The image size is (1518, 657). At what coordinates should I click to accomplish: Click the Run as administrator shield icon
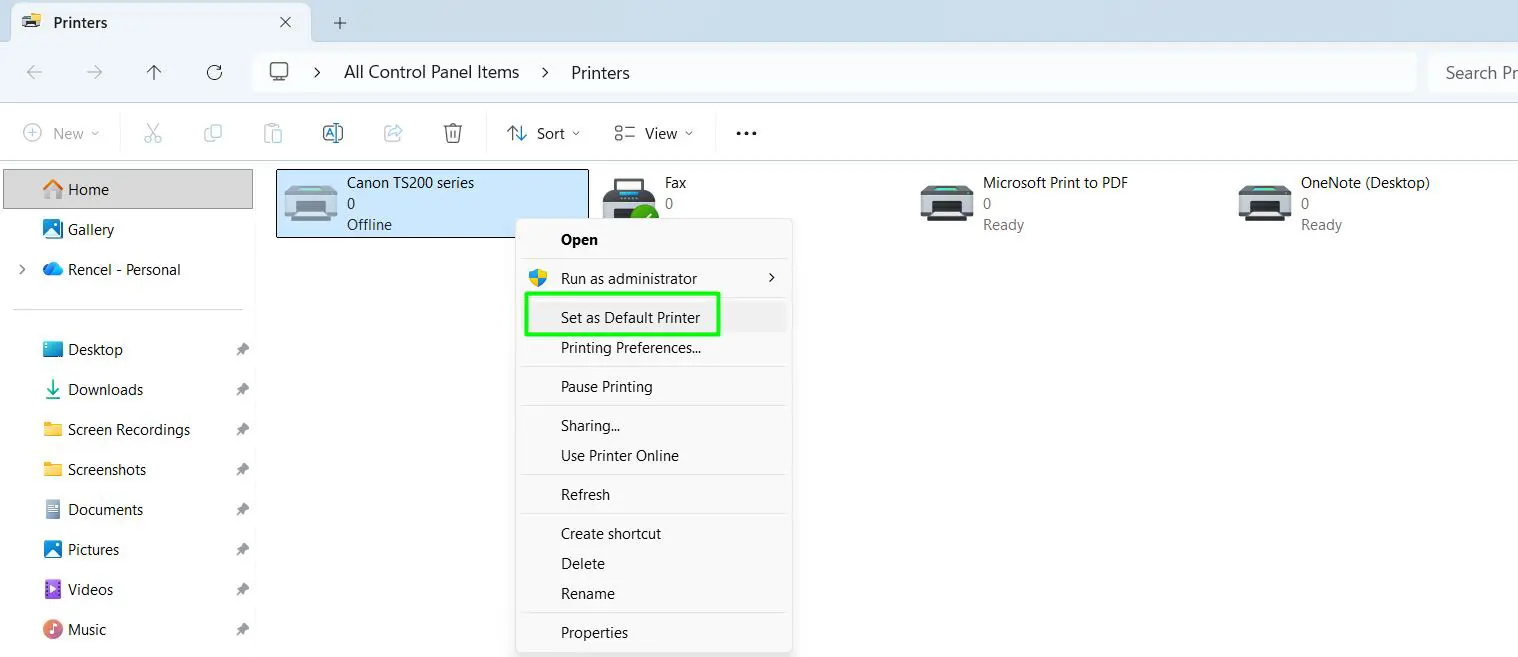click(538, 278)
